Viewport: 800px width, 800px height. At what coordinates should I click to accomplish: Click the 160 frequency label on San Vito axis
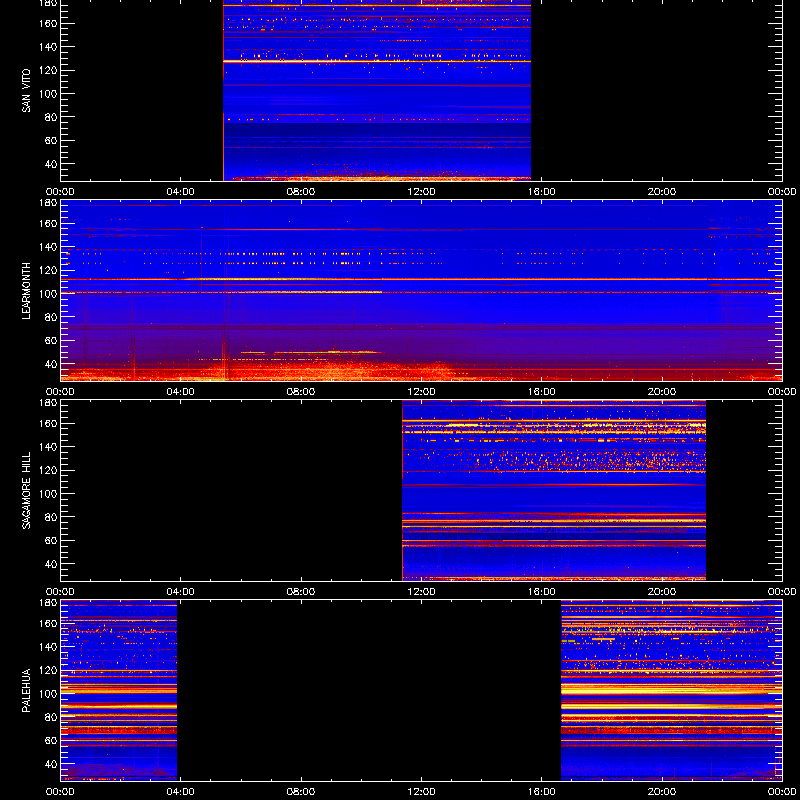[48, 23]
